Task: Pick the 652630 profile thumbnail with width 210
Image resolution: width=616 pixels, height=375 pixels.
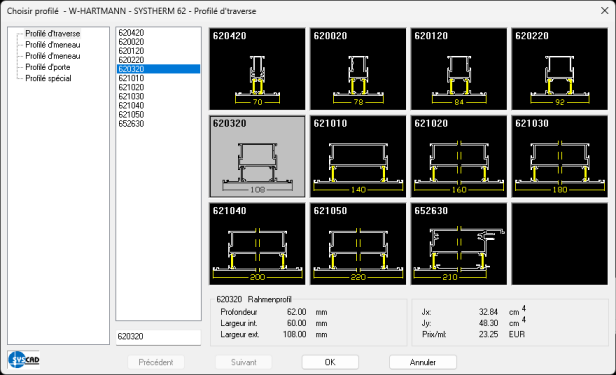Action: coord(459,244)
